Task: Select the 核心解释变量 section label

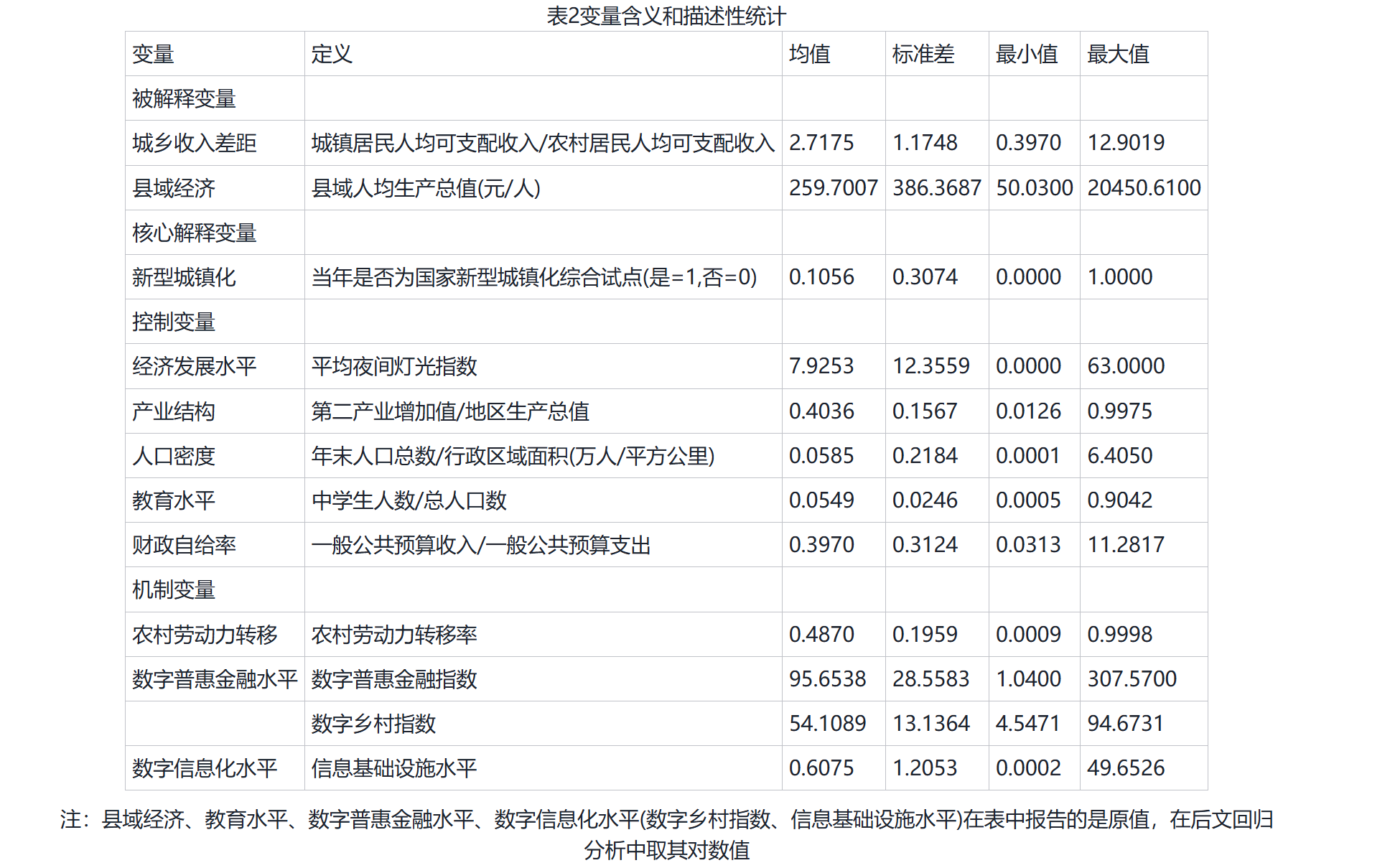Action: (x=195, y=233)
